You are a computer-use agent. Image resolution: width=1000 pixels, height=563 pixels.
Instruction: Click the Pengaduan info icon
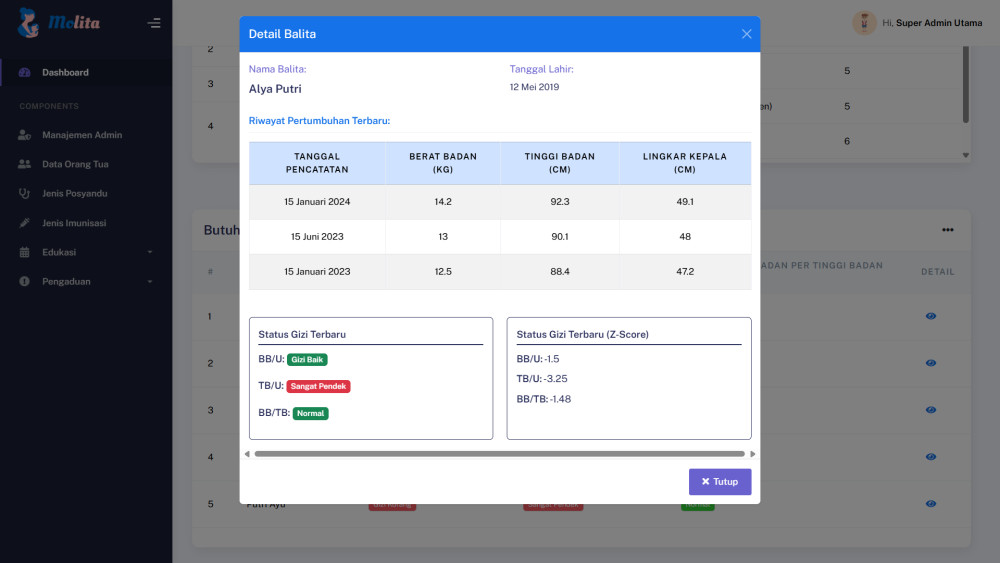[x=24, y=282]
